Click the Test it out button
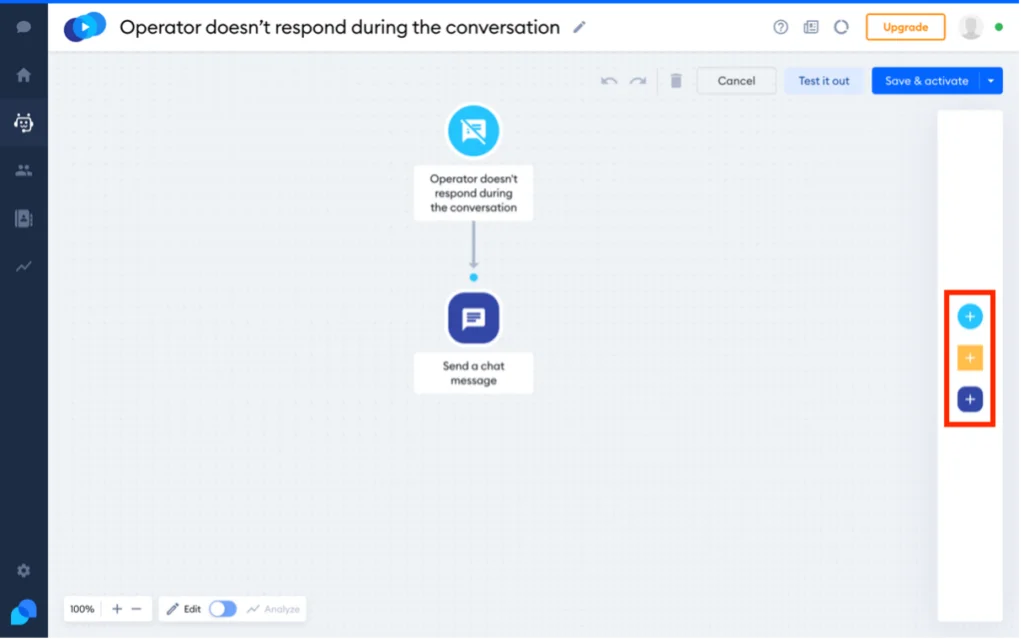The image size is (1024, 643). (825, 81)
